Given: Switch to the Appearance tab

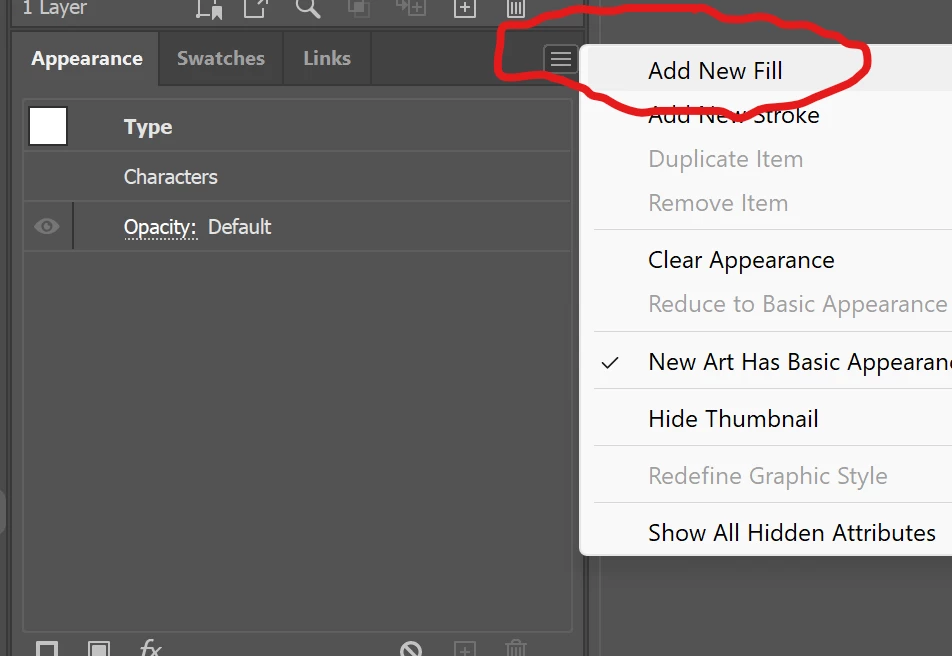Looking at the screenshot, I should [x=87, y=58].
